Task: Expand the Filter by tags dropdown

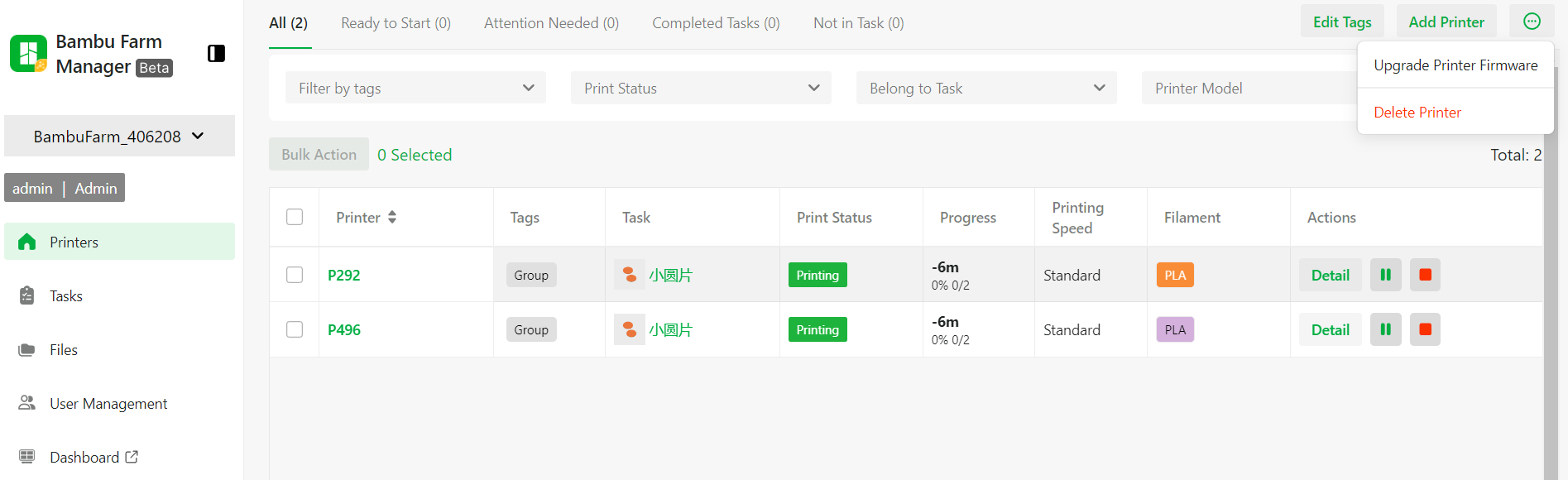Action: tap(415, 88)
